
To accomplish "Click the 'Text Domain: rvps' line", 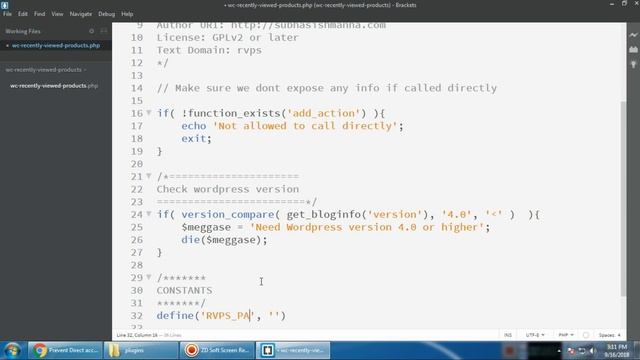I will (x=209, y=50).
